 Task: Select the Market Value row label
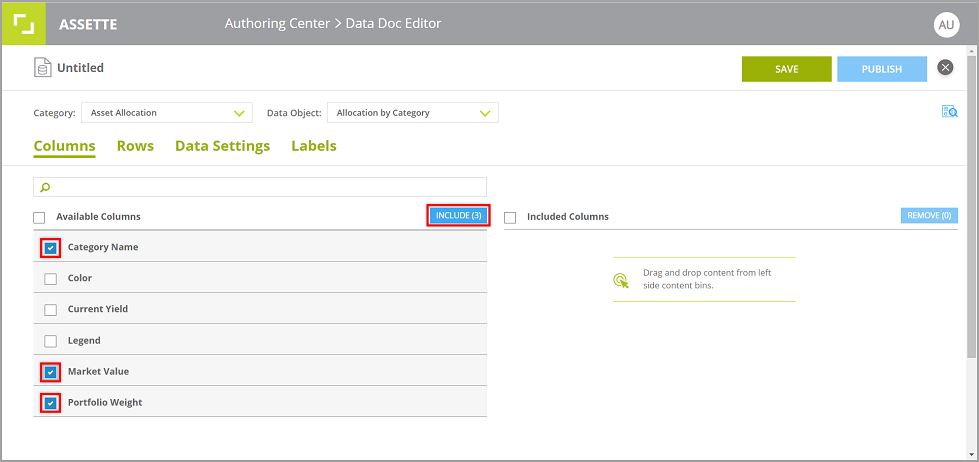99,371
